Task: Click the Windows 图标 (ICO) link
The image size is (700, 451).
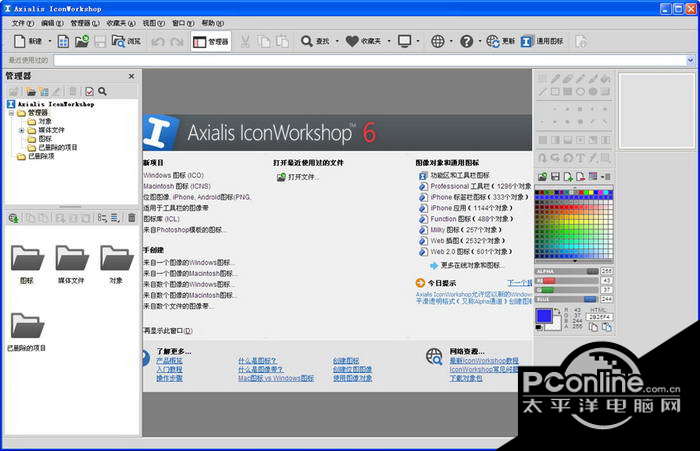Action: click(x=173, y=175)
